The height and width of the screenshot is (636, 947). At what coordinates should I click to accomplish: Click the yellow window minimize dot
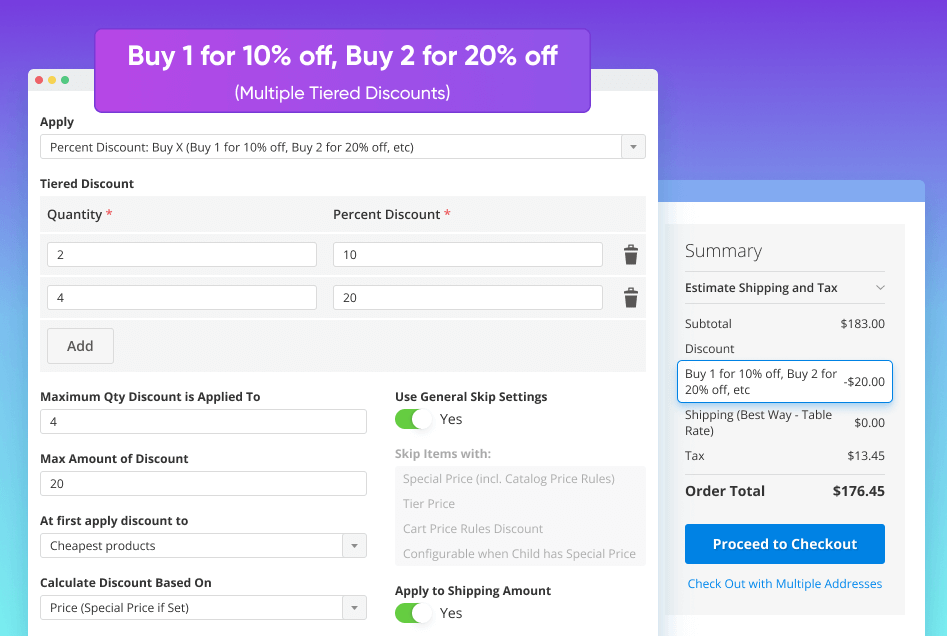click(x=52, y=80)
